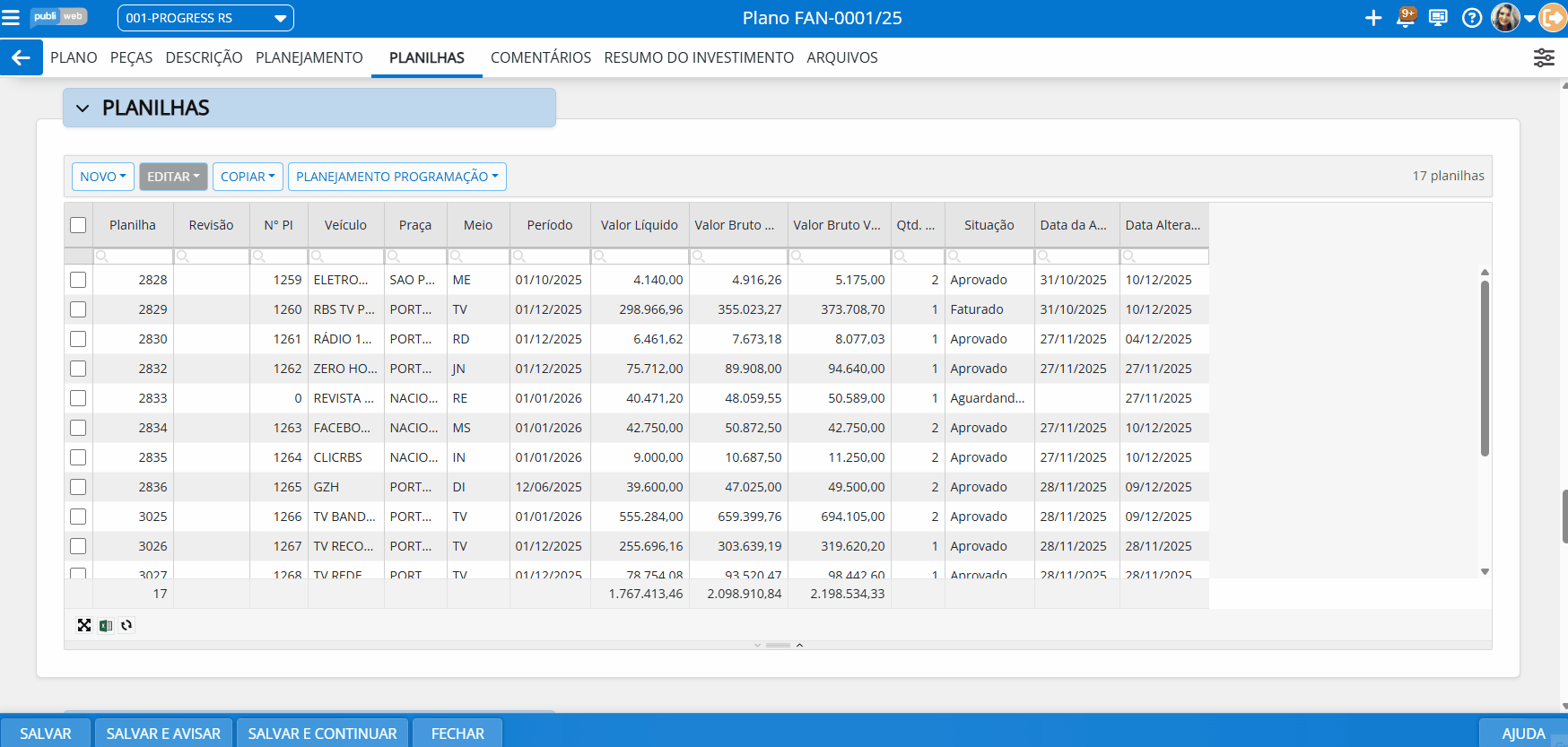Check the box for planilha 2829
This screenshot has width=1568, height=747.
79,309
